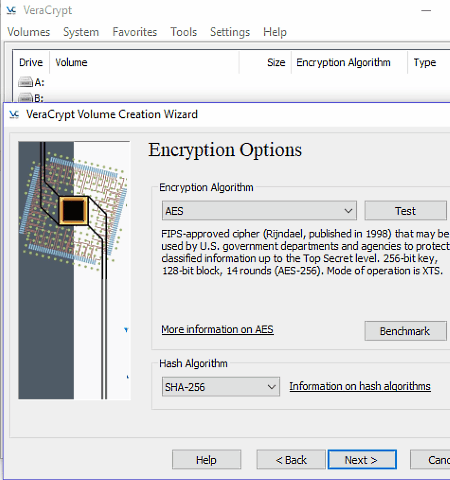The height and width of the screenshot is (480, 450).
Task: Click the VeraCrypt main window logo icon
Action: (x=11, y=10)
